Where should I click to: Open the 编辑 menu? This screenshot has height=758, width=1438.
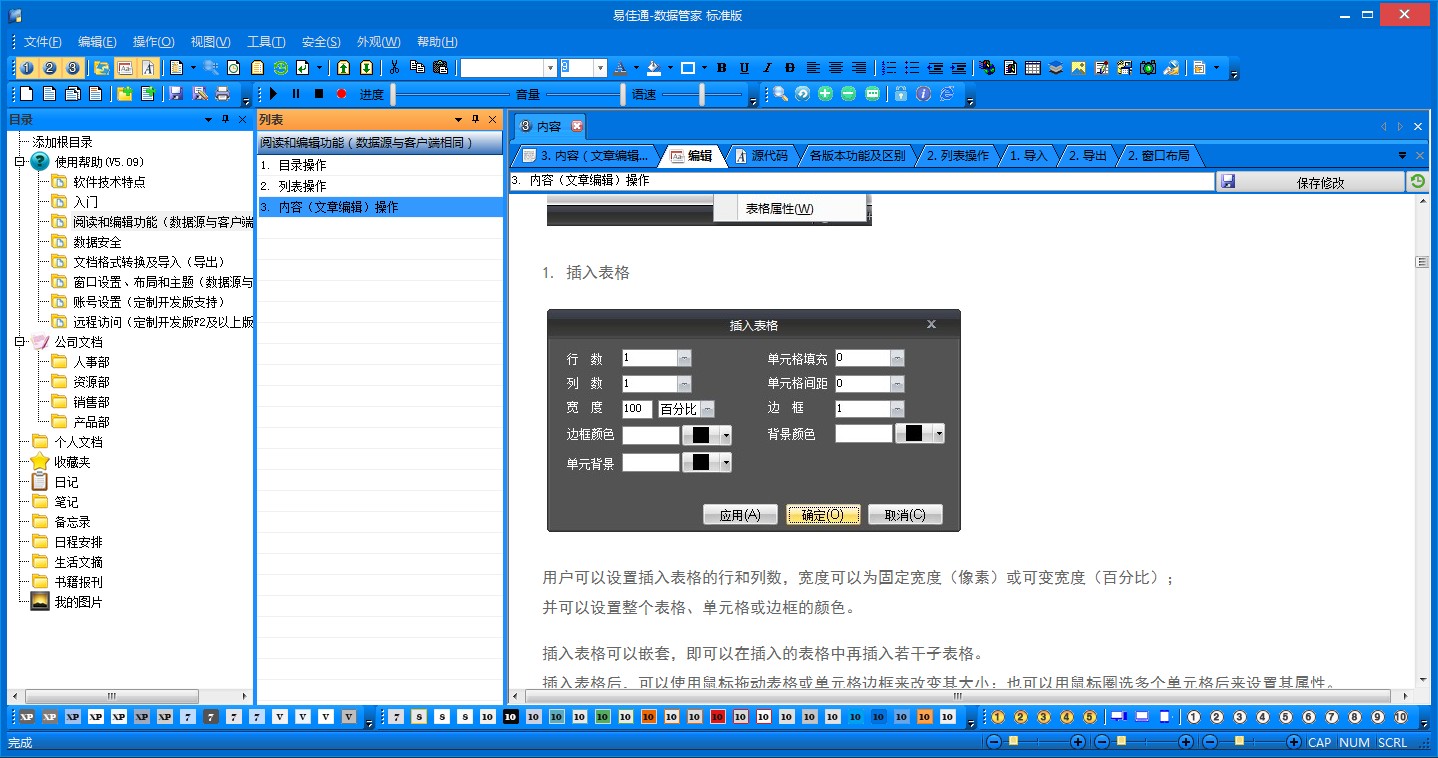(97, 42)
